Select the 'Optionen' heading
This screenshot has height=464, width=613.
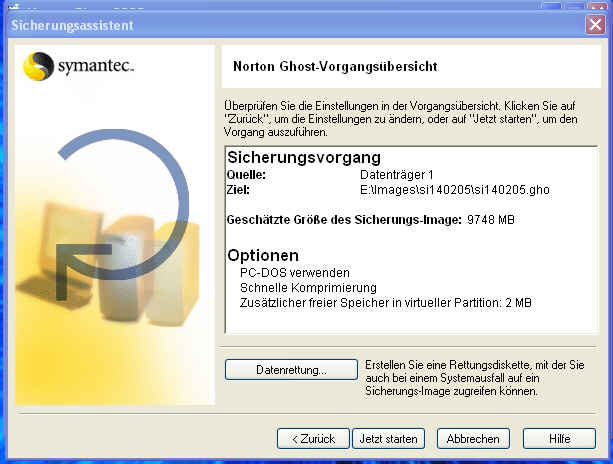[x=263, y=255]
